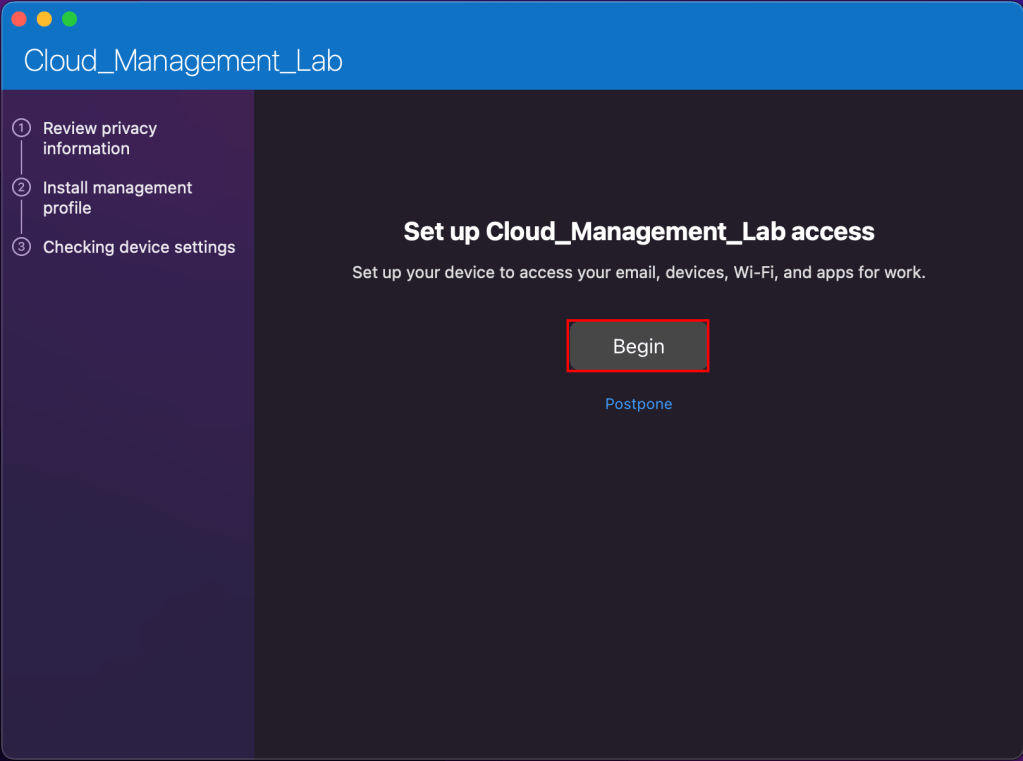Click the Begin button to start setup
Image resolution: width=1023 pixels, height=761 pixels.
tap(638, 346)
